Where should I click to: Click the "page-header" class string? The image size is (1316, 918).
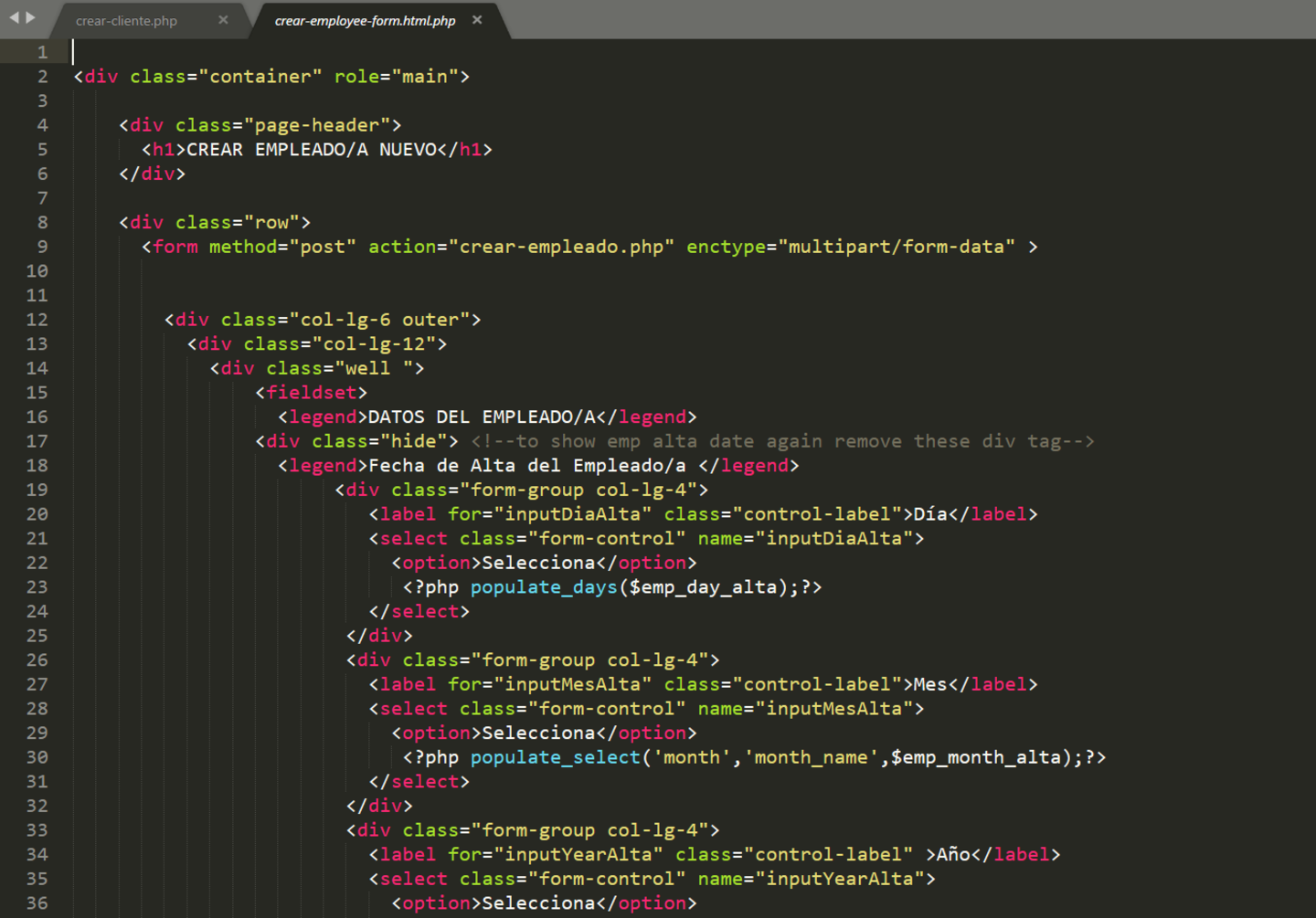pyautogui.click(x=317, y=125)
